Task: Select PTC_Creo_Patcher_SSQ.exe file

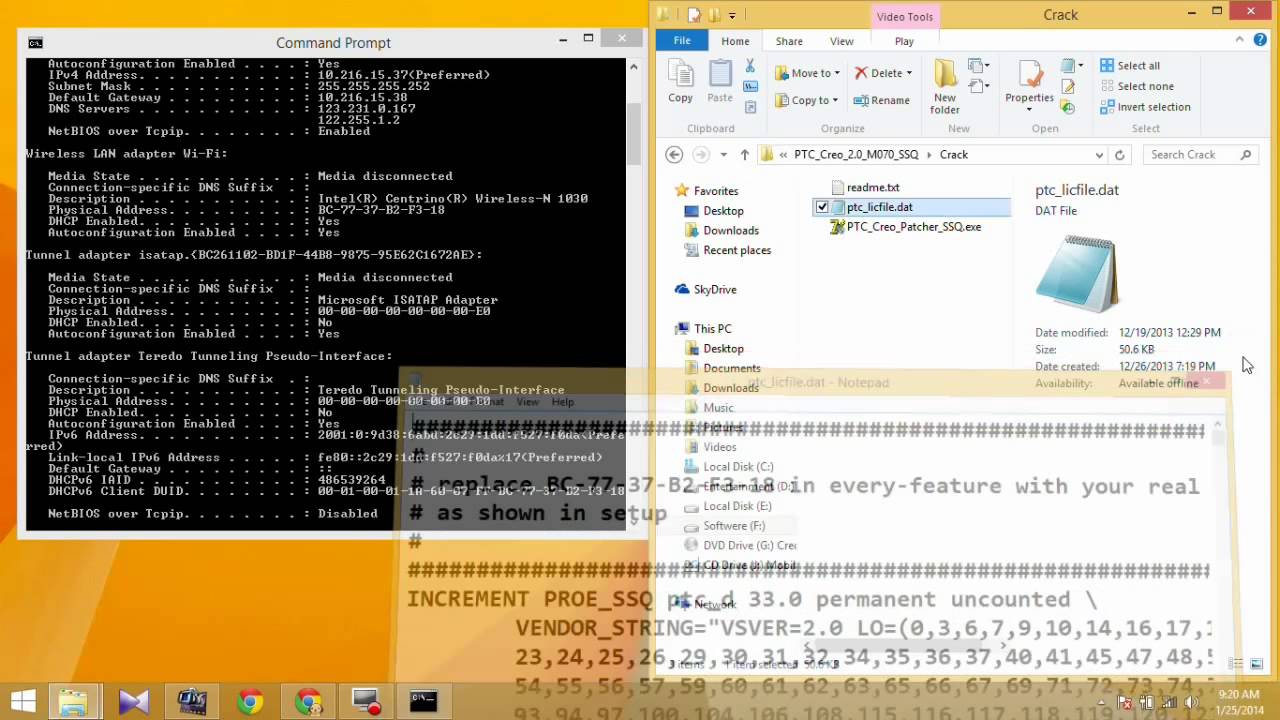Action: tap(913, 227)
